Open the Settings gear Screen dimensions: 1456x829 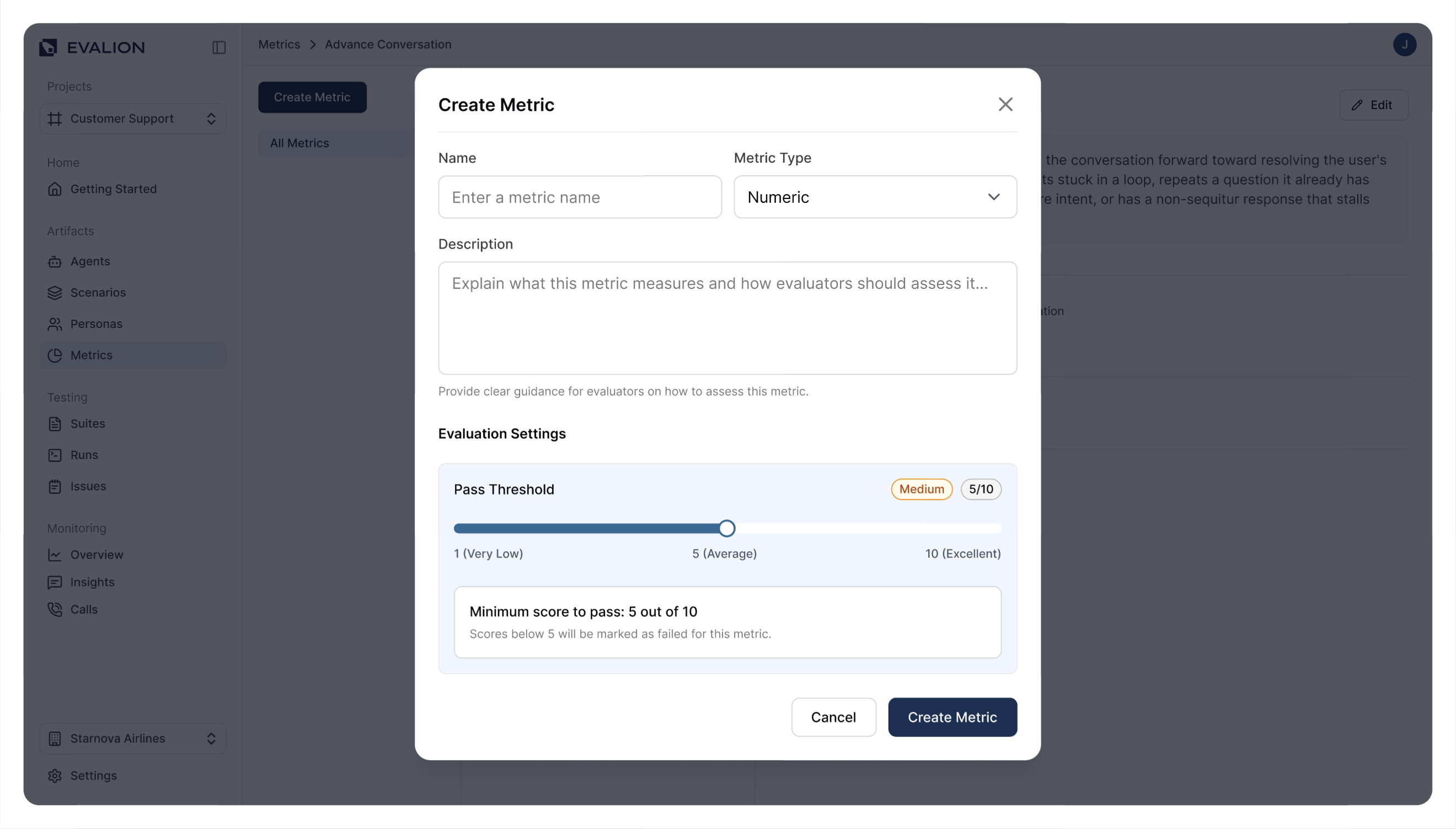pyautogui.click(x=55, y=776)
